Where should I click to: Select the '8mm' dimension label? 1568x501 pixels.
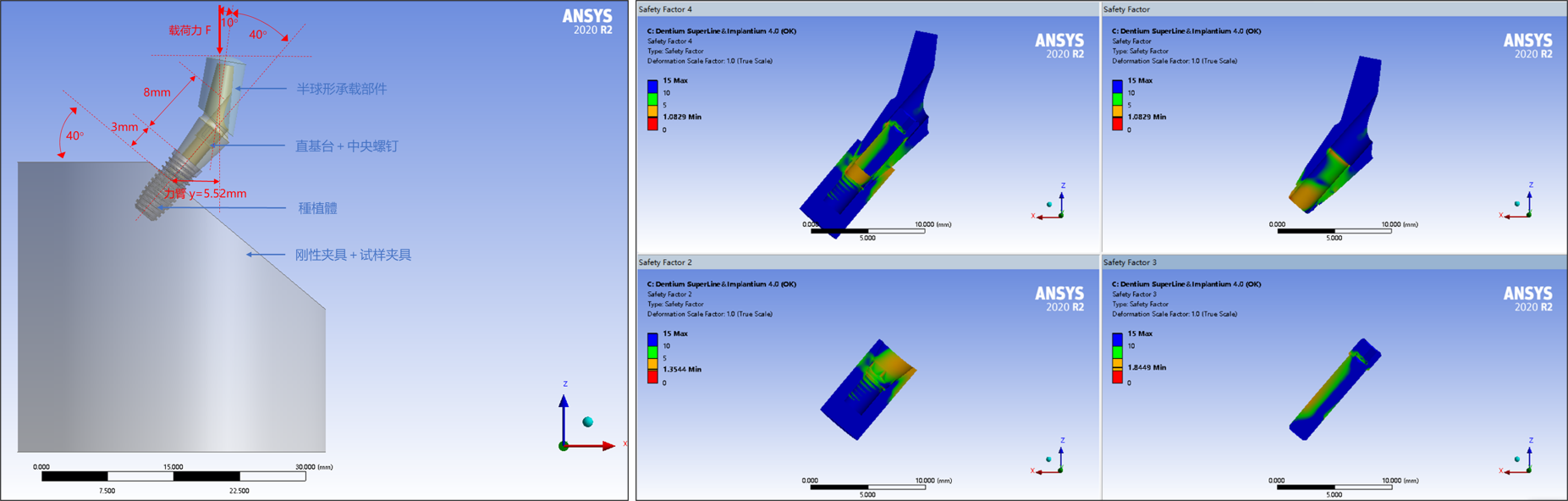click(157, 92)
